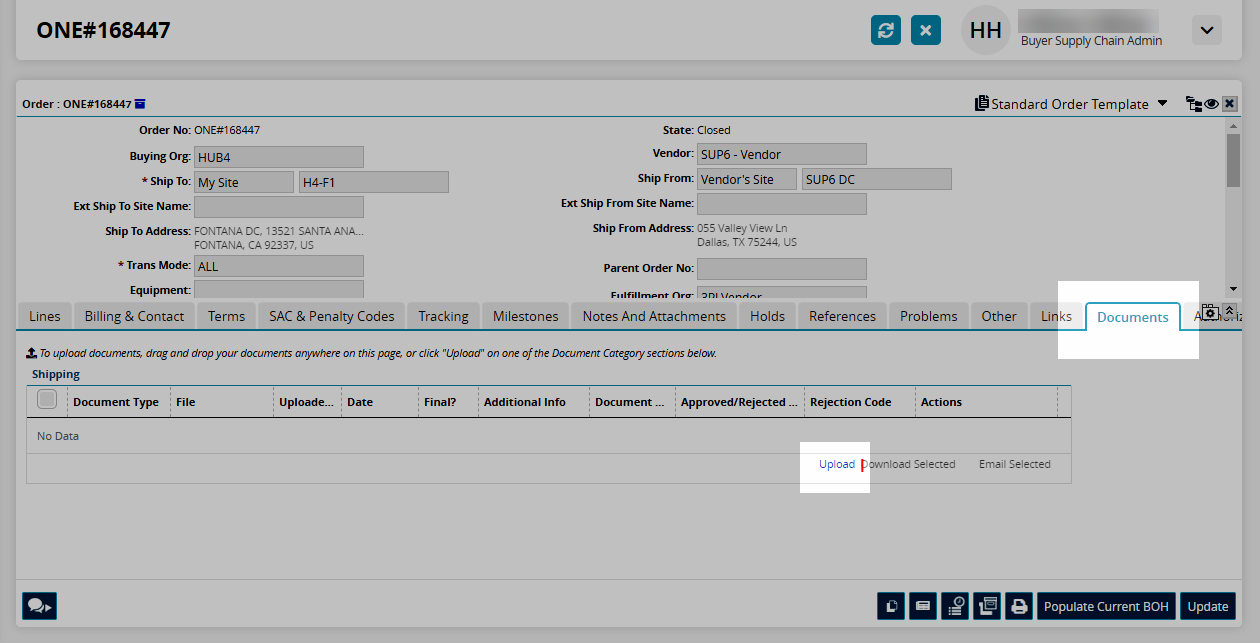
Task: Switch to the Milestones tab
Action: 525,316
